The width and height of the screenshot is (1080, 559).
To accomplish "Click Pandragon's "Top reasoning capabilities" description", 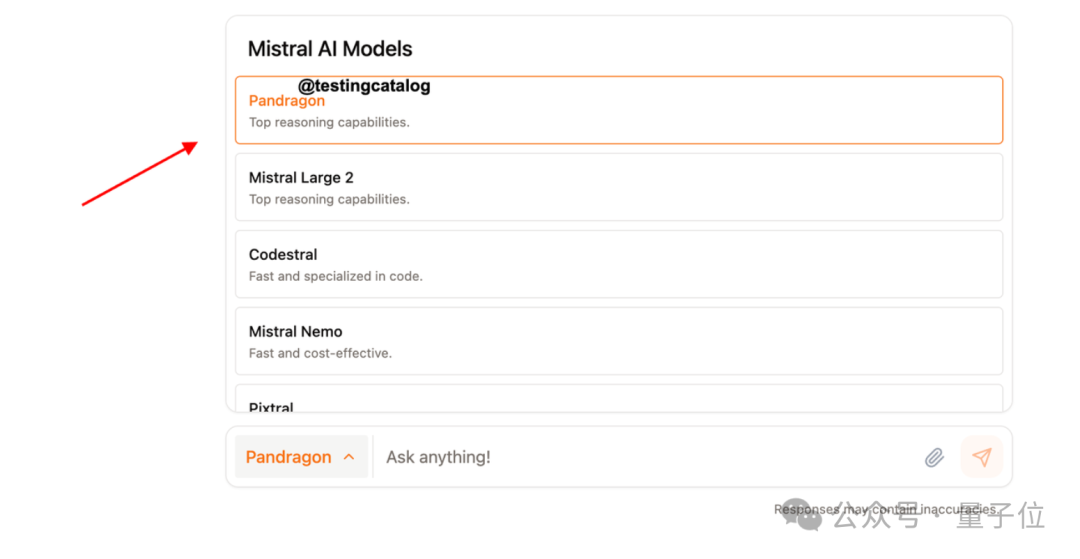I will [x=329, y=123].
